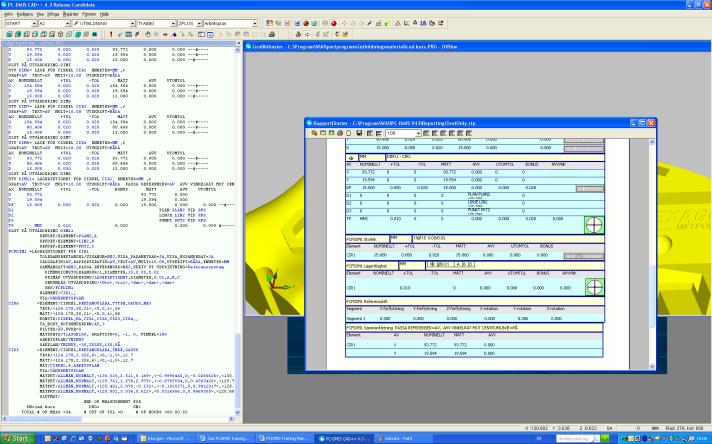Viewport: 712px width, 444px height.
Task: Open the Redigera menu
Action: (x=25, y=15)
